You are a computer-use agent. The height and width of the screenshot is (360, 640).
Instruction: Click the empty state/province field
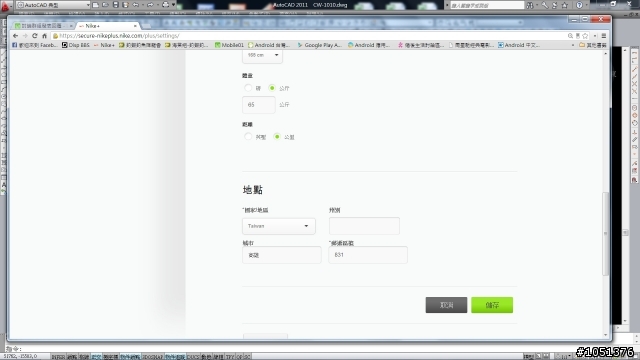coord(364,226)
